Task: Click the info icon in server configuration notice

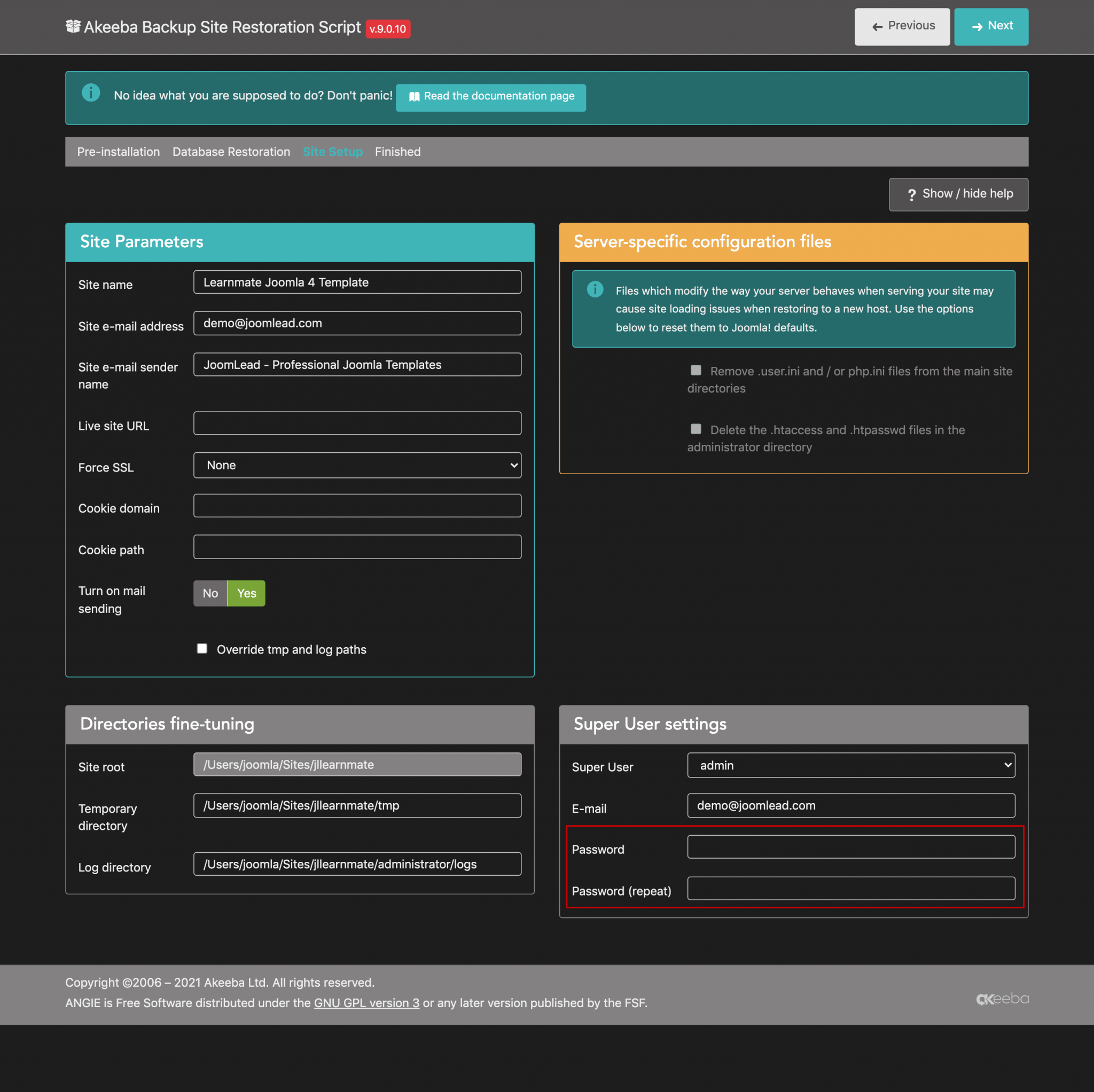Action: 595,289
